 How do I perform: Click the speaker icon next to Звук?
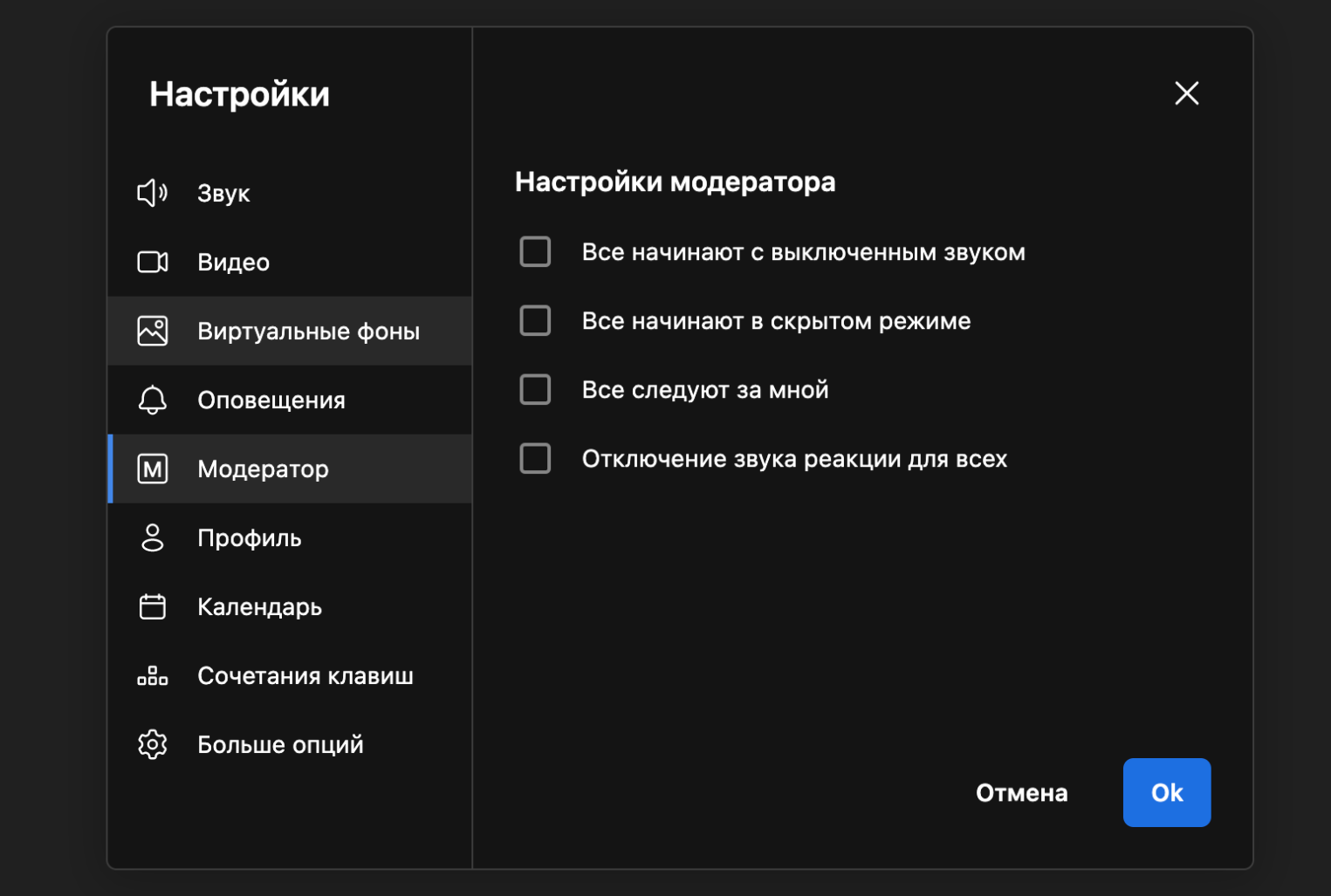click(x=153, y=193)
